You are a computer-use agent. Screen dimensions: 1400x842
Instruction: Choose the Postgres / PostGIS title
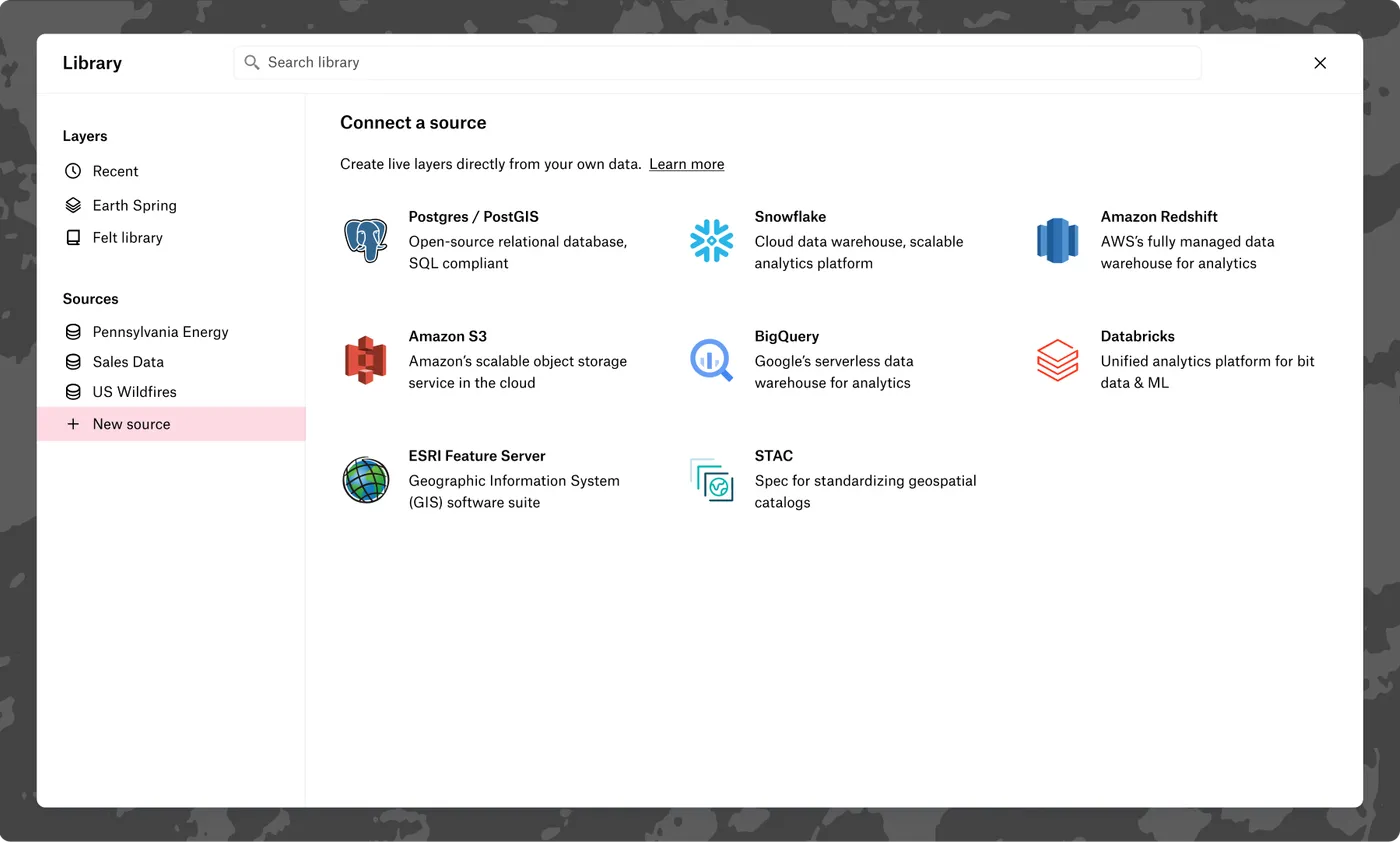pyautogui.click(x=473, y=216)
